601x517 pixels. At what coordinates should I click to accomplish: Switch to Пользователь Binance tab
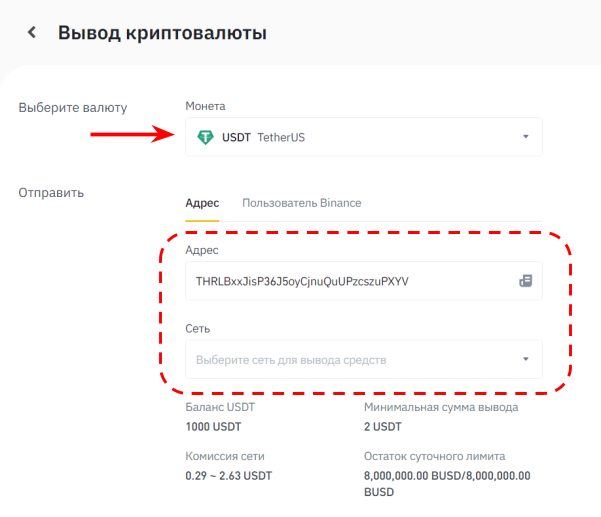pyautogui.click(x=302, y=203)
